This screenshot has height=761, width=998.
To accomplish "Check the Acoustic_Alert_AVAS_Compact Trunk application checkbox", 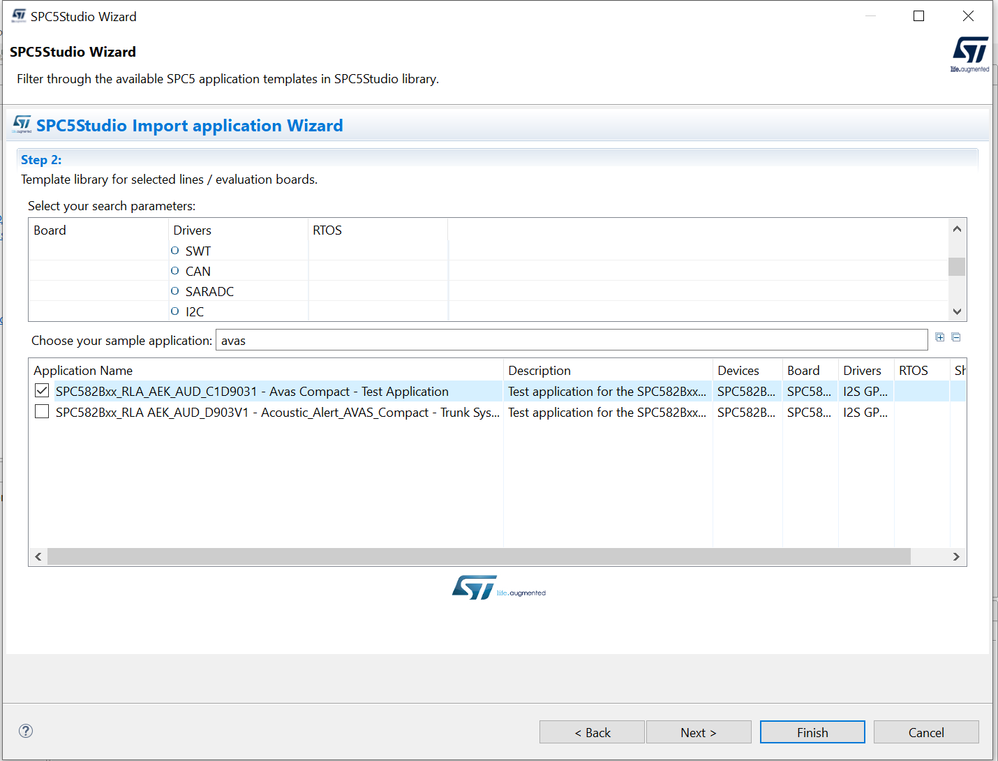I will coord(42,412).
